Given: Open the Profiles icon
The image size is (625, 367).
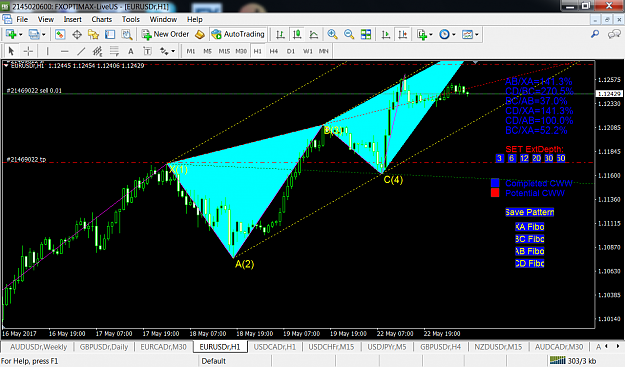Looking at the screenshot, I should point(34,35).
